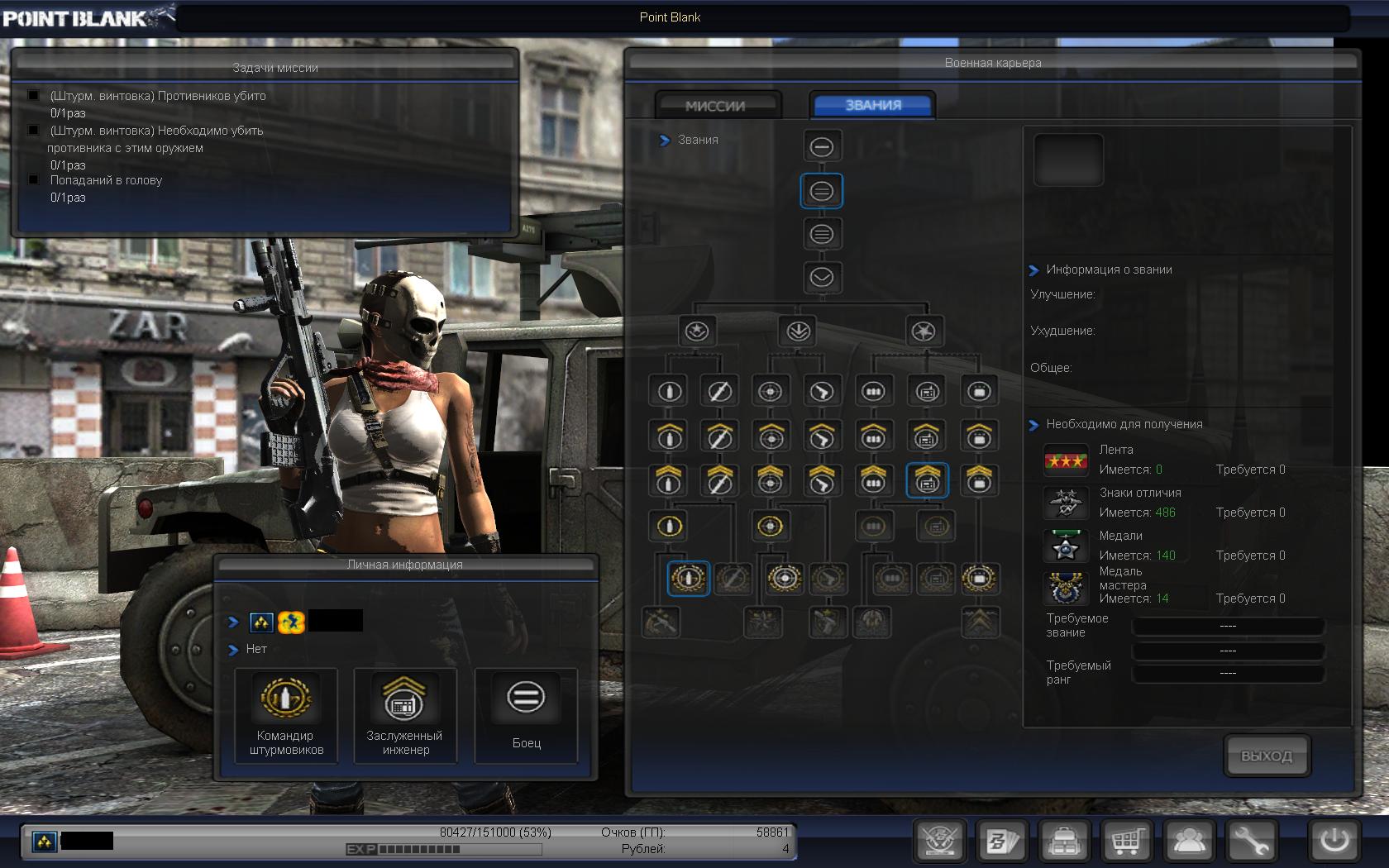This screenshot has width=1389, height=868.
Task: Select the star-with-arrow branch rank icon
Action: [697, 331]
